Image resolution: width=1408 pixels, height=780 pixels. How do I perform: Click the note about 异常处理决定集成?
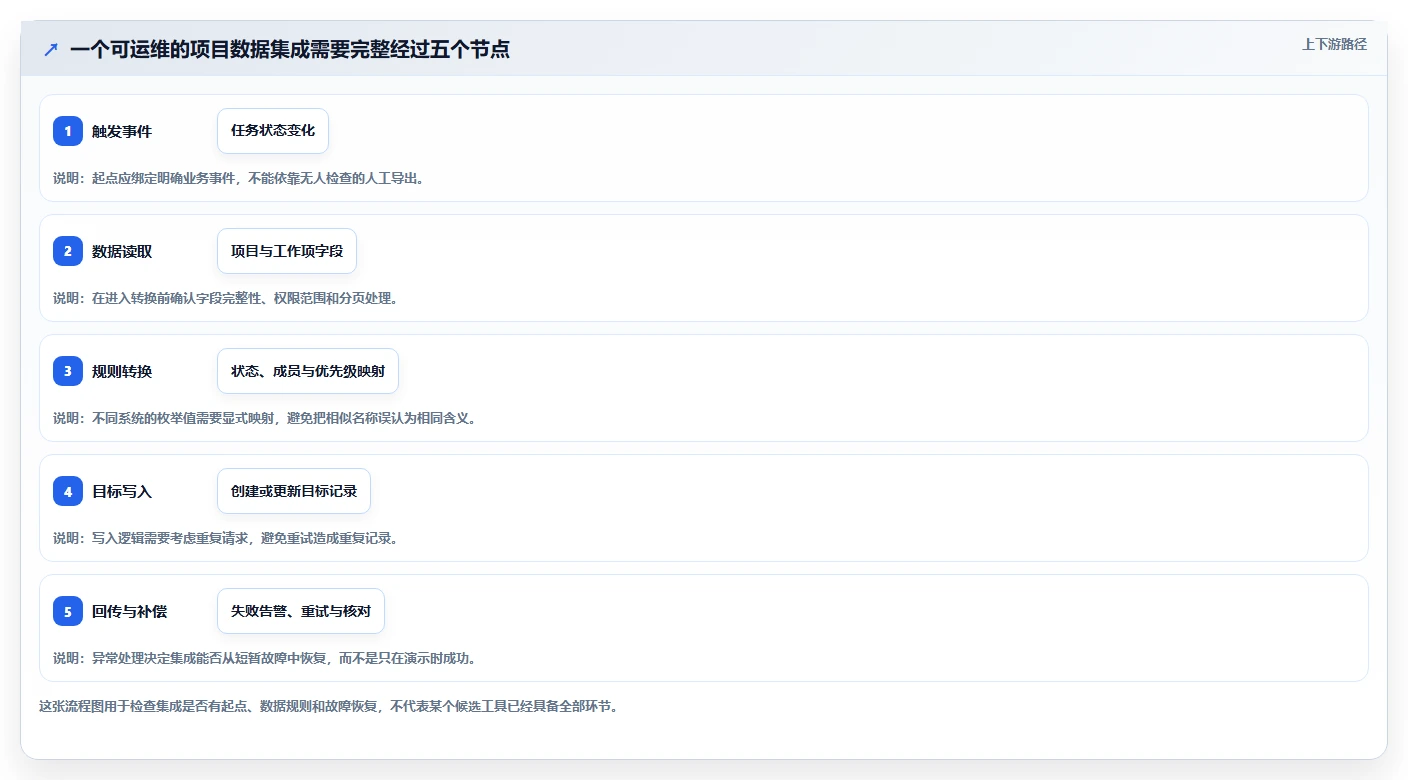point(266,658)
